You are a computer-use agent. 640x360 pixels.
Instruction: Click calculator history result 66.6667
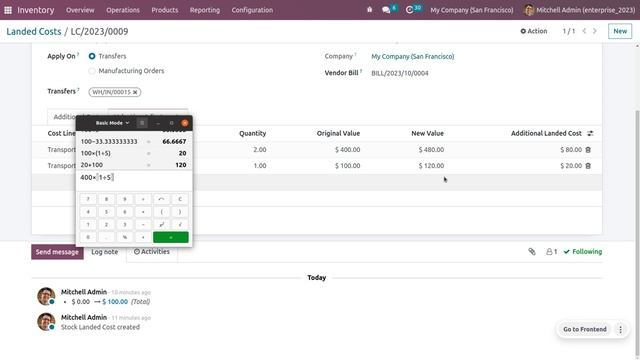(174, 142)
